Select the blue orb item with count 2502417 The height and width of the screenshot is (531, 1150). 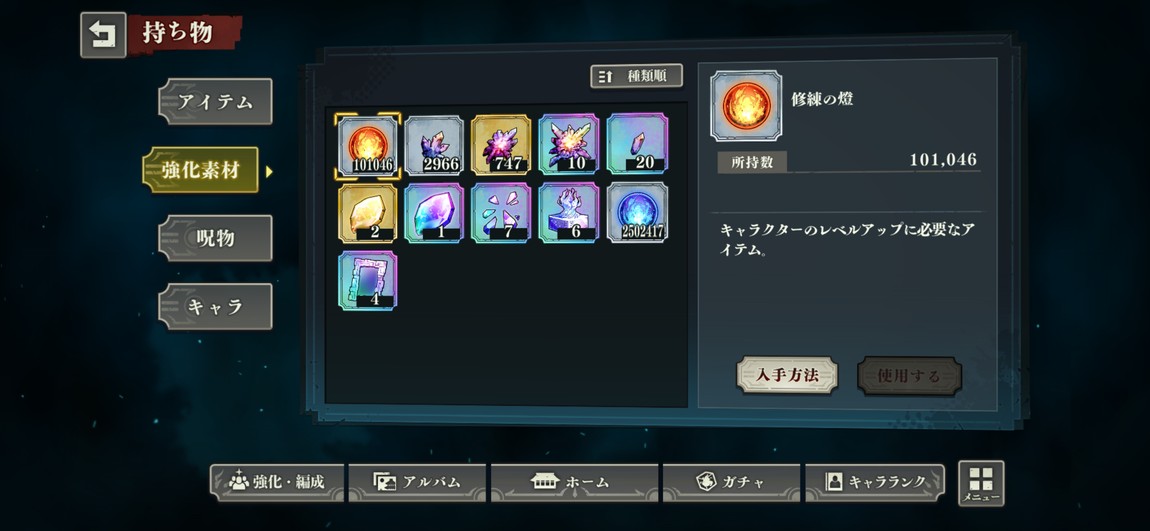tap(637, 213)
